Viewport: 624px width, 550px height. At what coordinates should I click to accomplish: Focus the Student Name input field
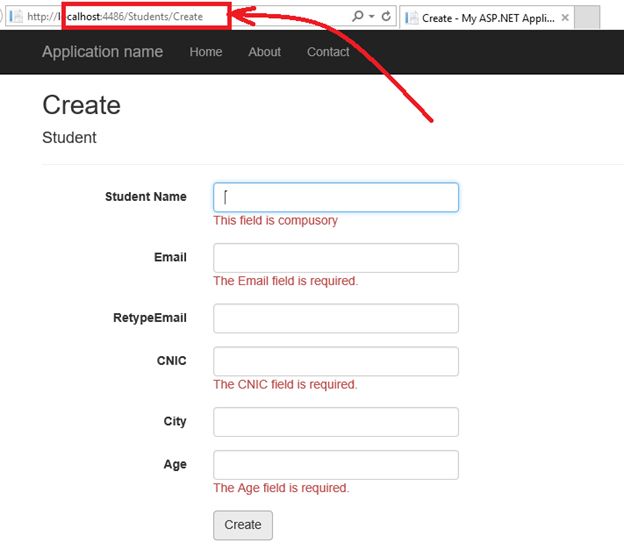pos(336,197)
